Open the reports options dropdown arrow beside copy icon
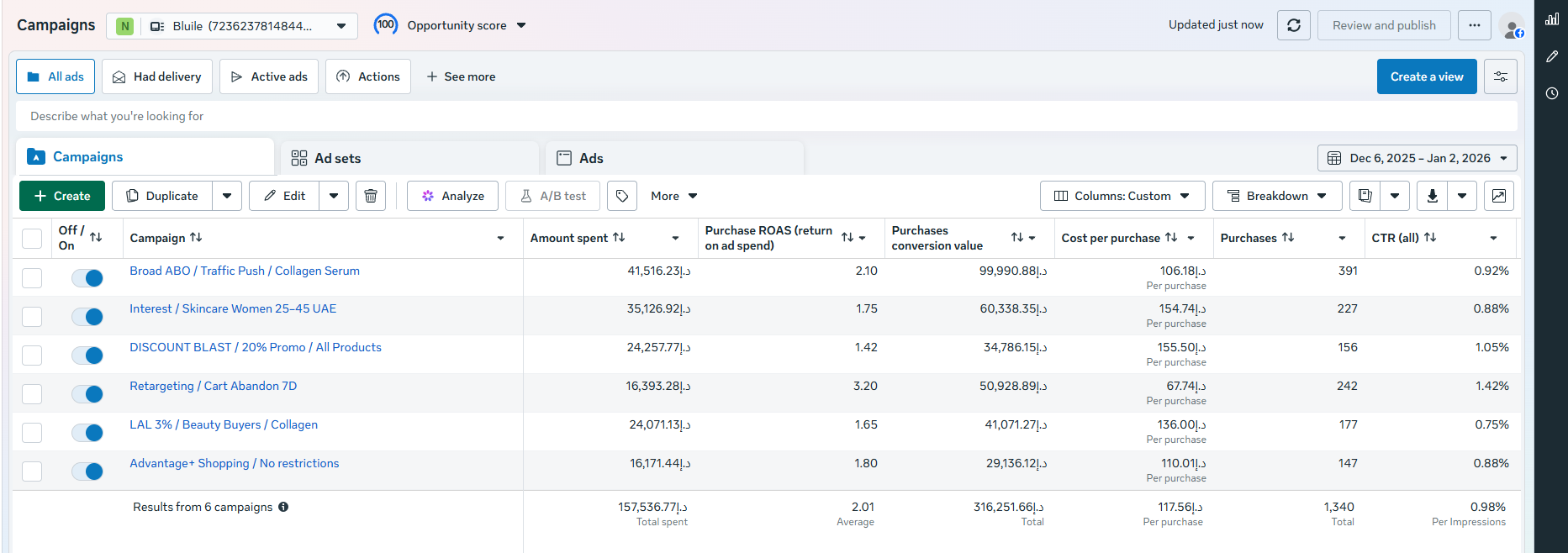Image resolution: width=1568 pixels, height=553 pixels. coord(1395,196)
